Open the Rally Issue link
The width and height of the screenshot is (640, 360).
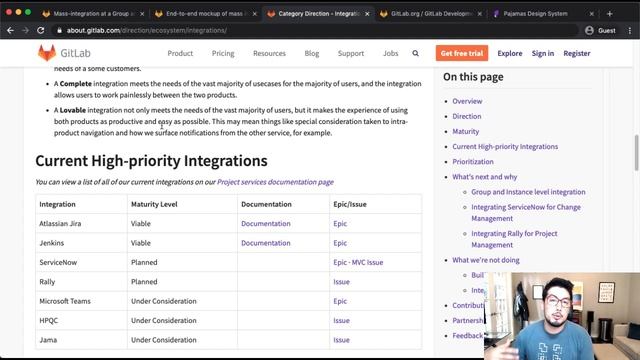(341, 282)
